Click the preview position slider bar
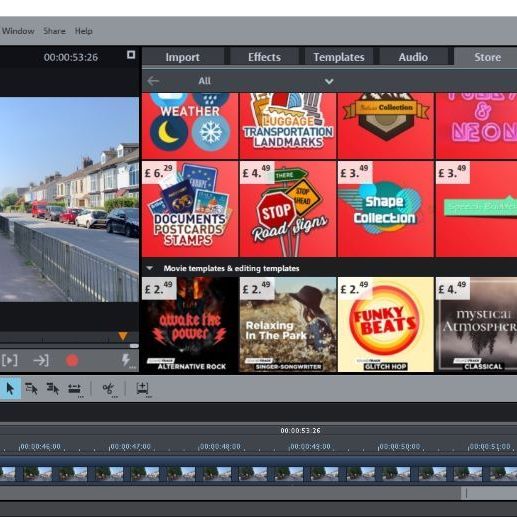Image resolution: width=517 pixels, height=517 pixels. (69, 346)
